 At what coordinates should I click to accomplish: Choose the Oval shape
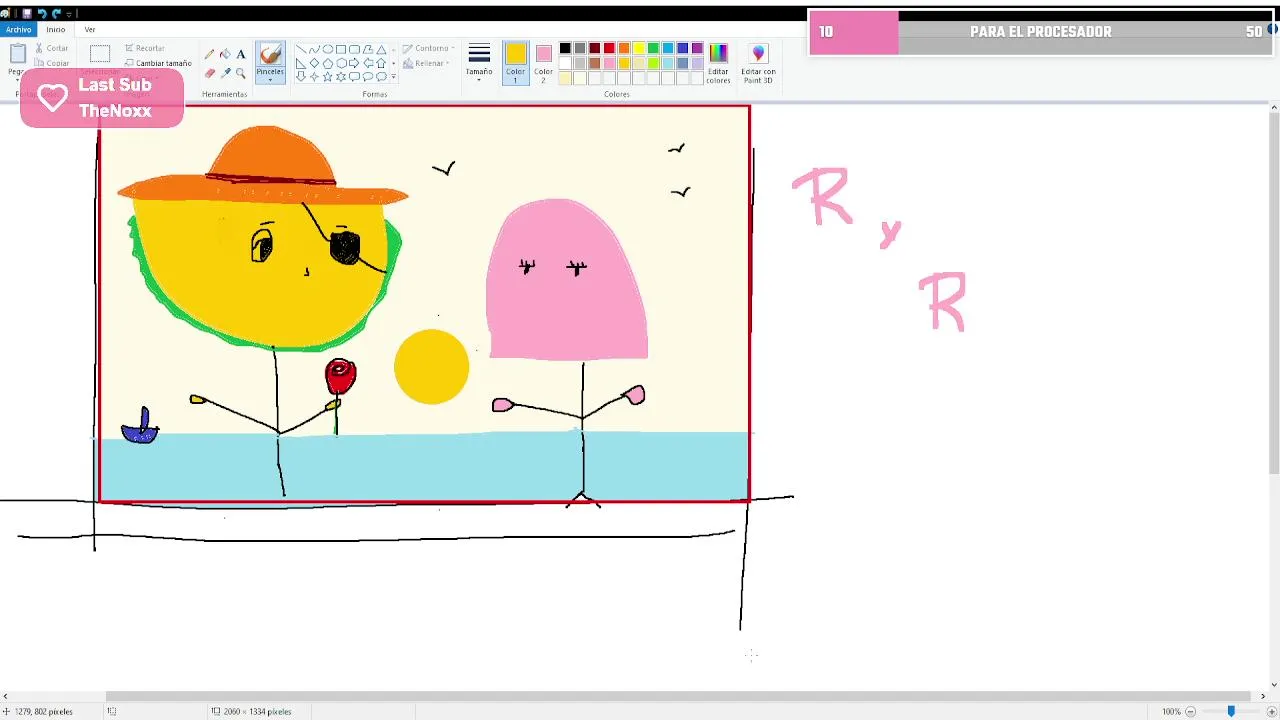tap(328, 49)
